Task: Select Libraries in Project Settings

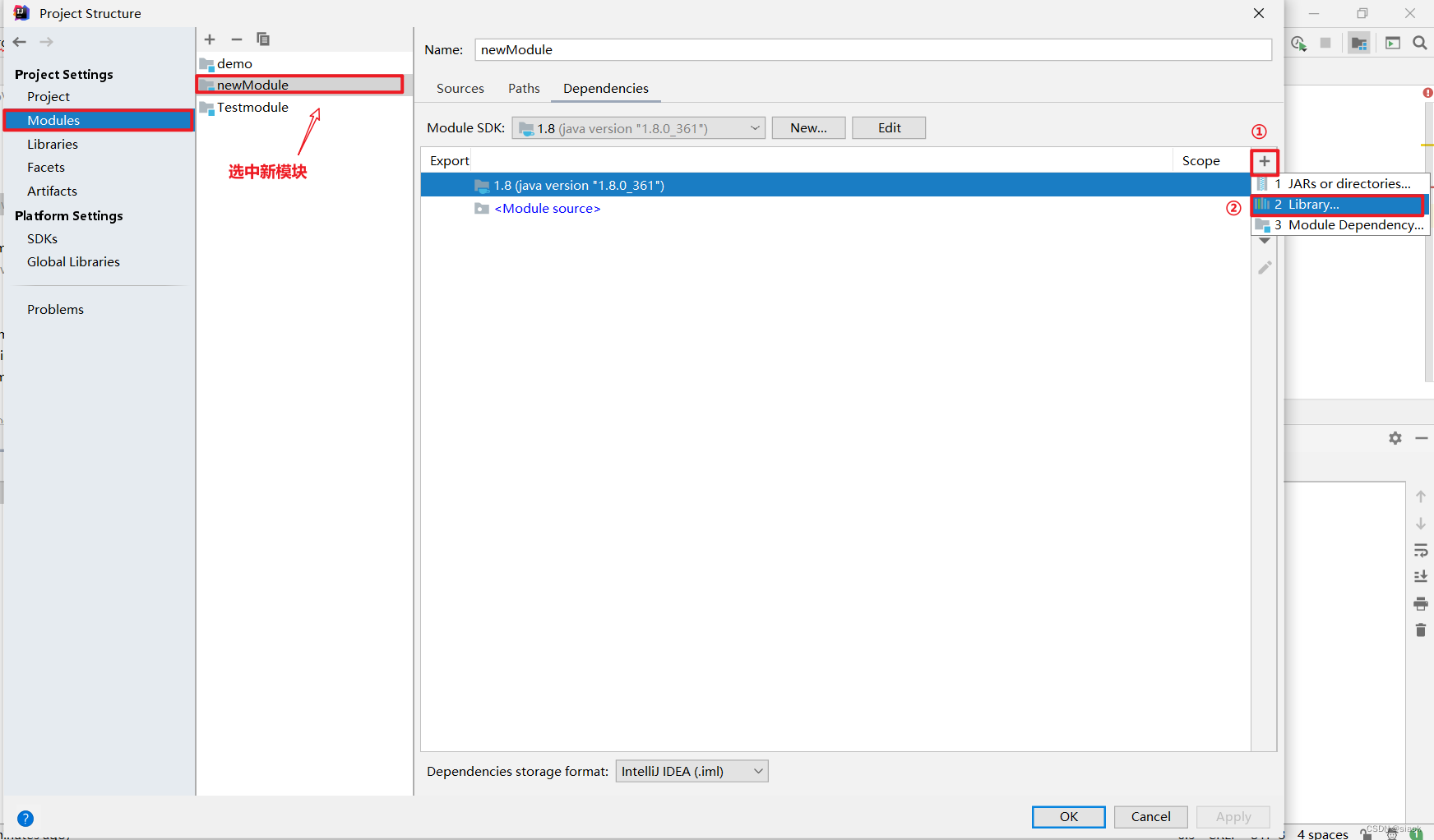Action: 53,145
